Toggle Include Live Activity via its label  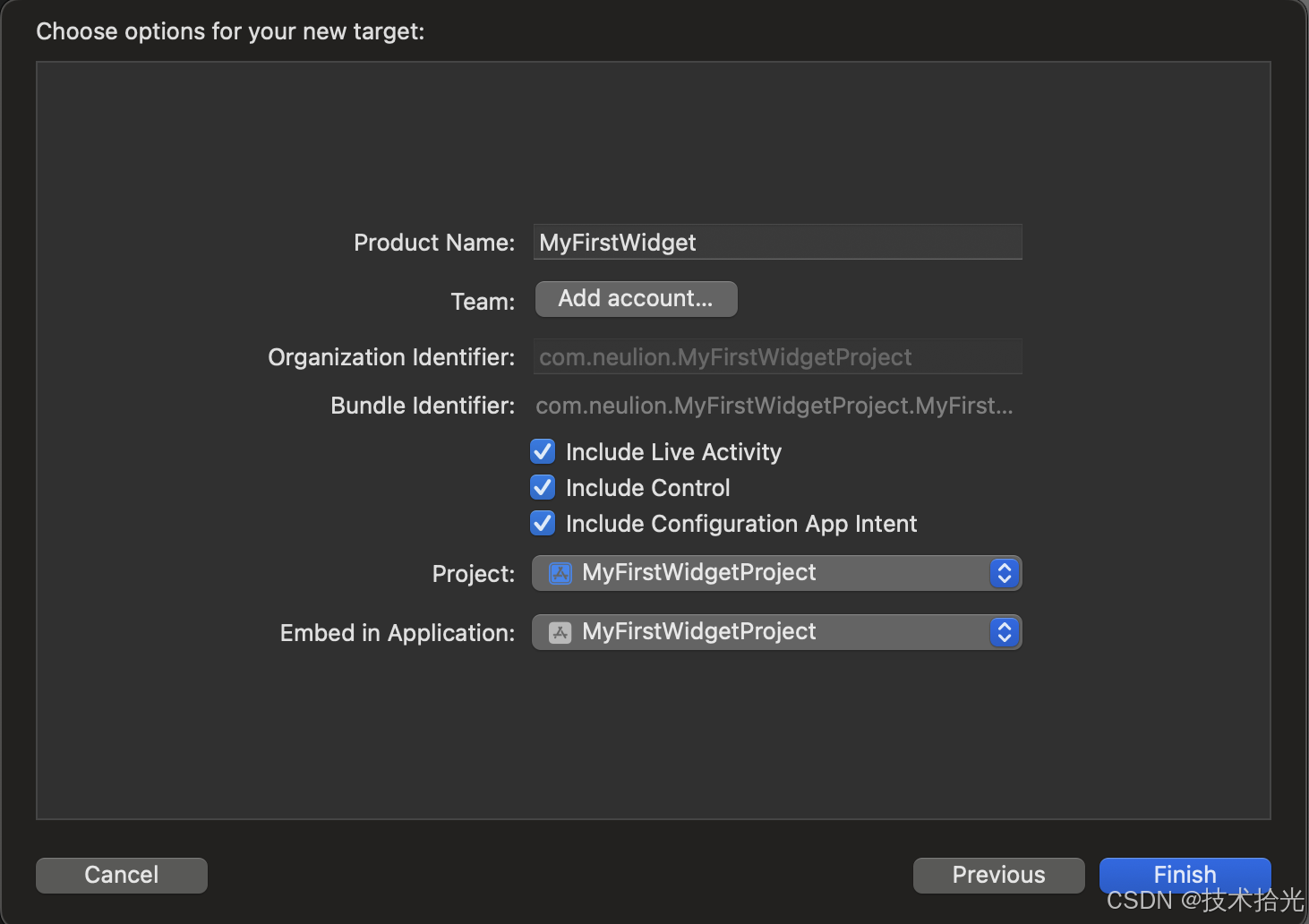coord(672,451)
